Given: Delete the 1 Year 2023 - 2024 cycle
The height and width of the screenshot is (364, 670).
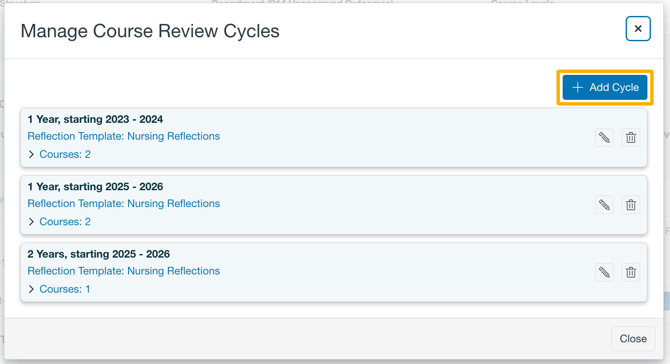Looking at the screenshot, I should [631, 138].
